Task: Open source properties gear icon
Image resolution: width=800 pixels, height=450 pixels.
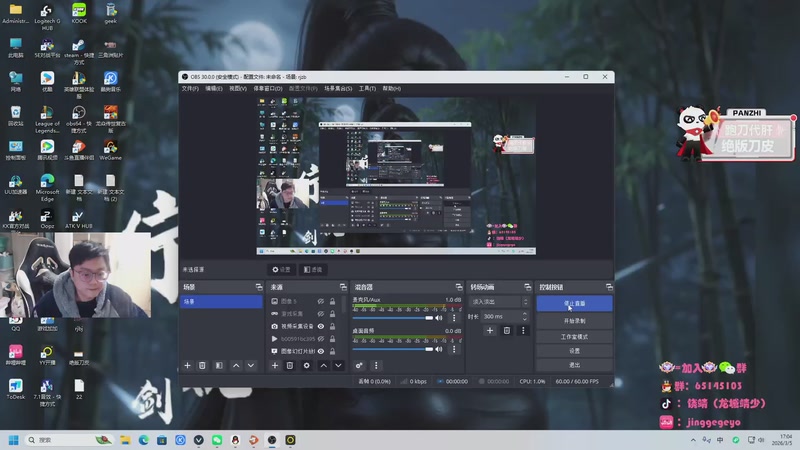Action: (x=306, y=365)
